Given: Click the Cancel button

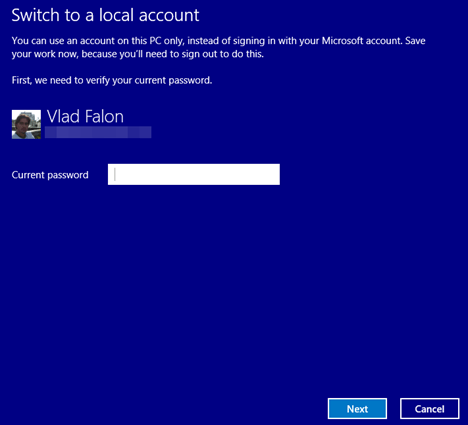Looking at the screenshot, I should [x=430, y=409].
